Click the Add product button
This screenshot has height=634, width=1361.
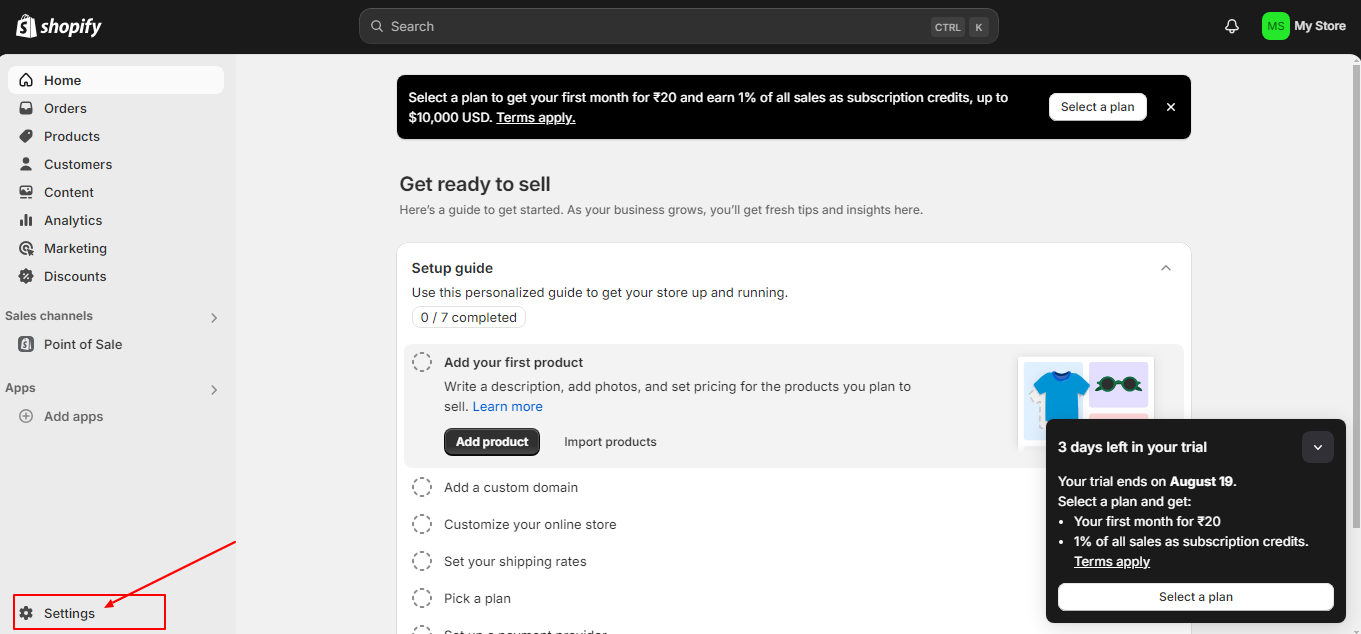click(x=491, y=442)
